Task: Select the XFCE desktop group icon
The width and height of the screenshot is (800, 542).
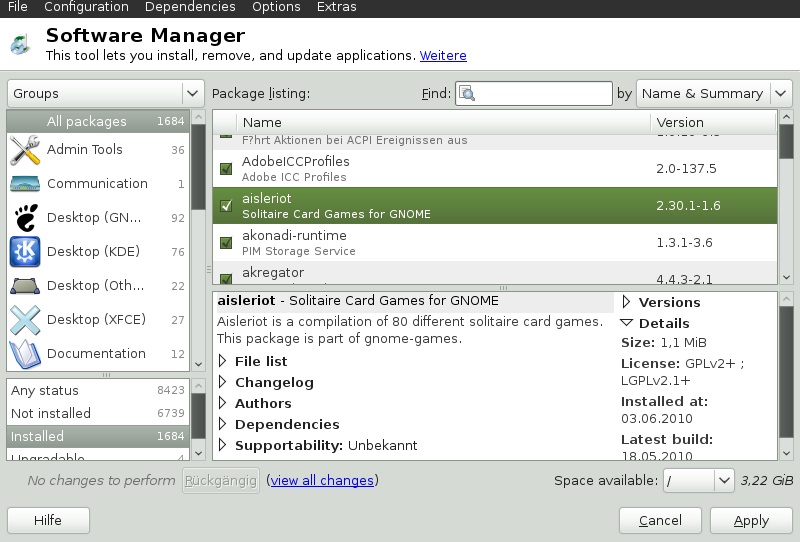Action: [24, 320]
